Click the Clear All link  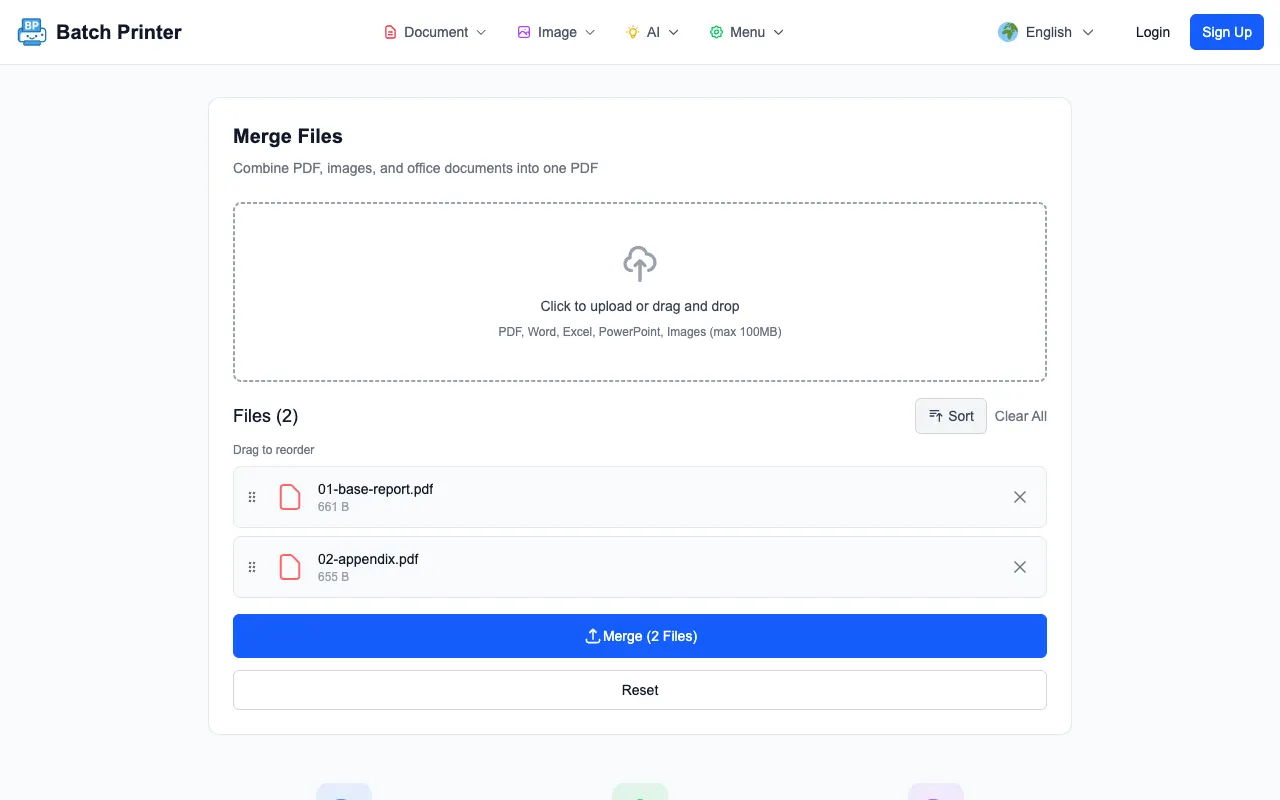[x=1021, y=416]
